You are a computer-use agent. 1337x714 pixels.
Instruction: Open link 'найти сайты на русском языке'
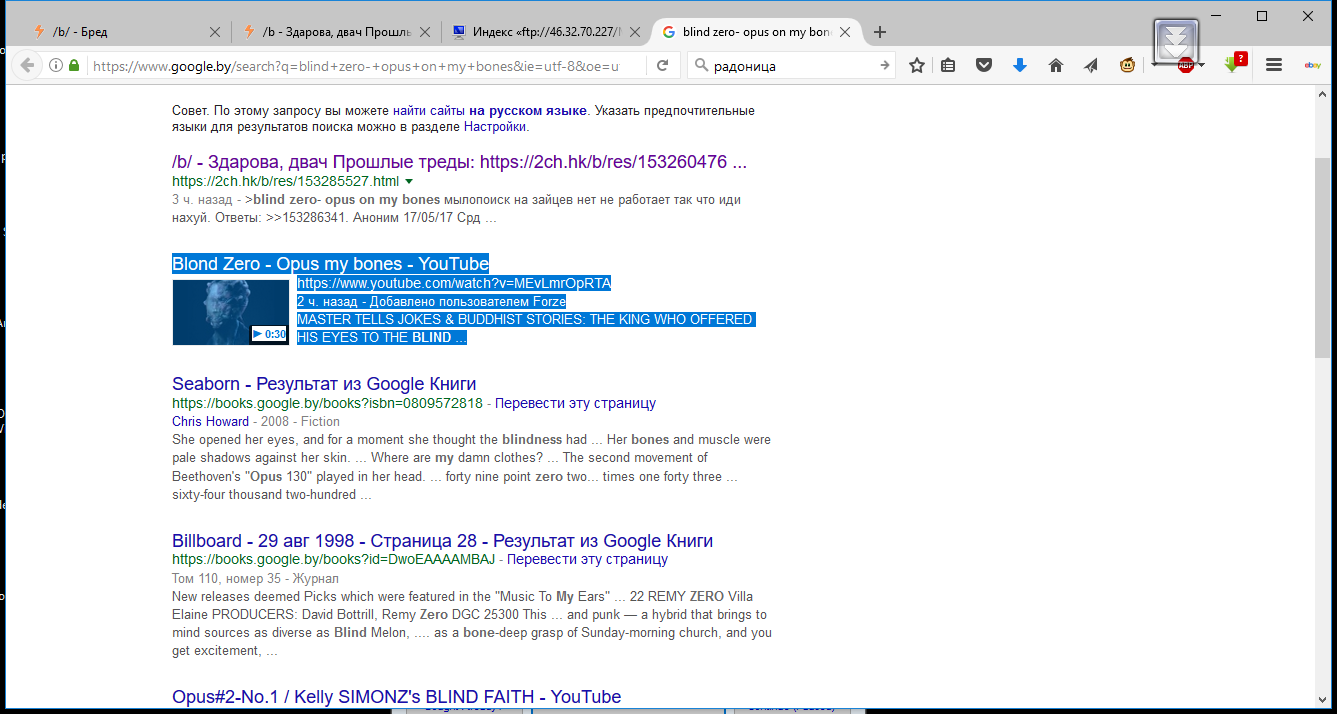click(490, 110)
